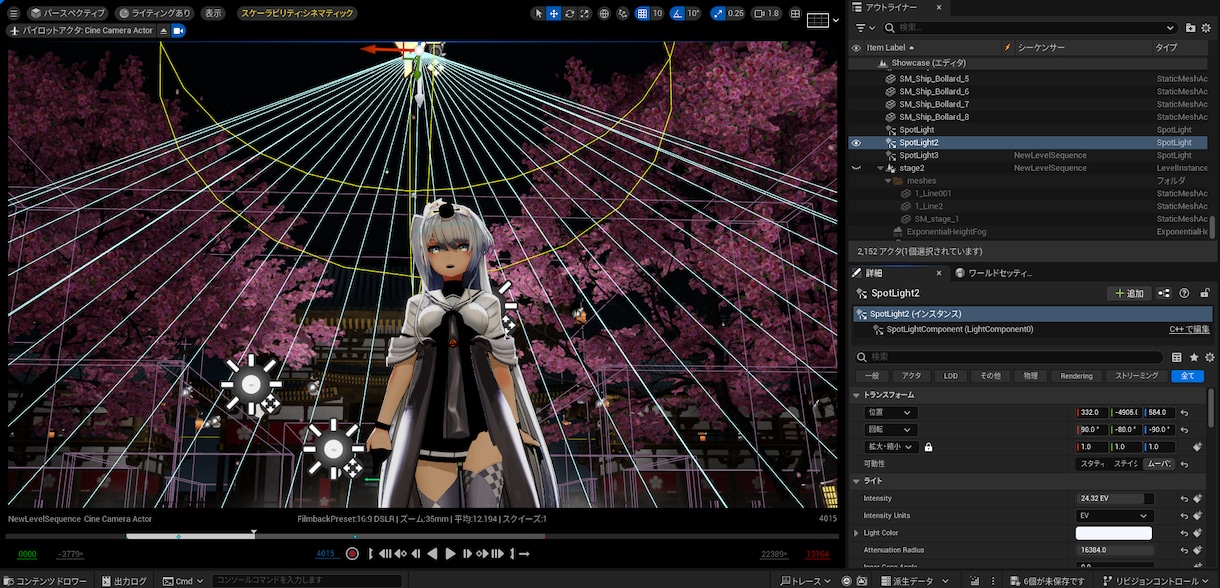Open the 位置 coordinate type dropdown
1220x588 pixels.
(889, 413)
